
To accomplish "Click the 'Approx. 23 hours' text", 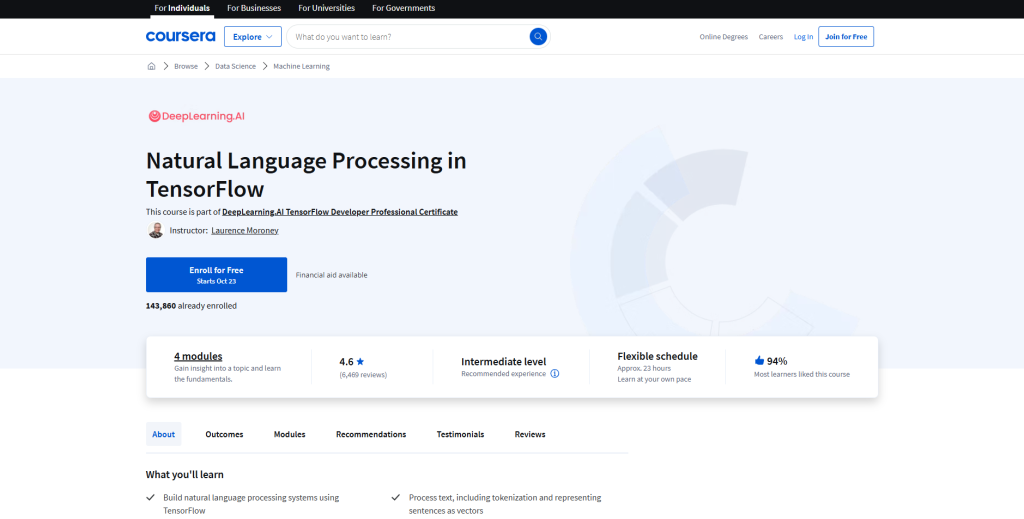I will pos(644,368).
